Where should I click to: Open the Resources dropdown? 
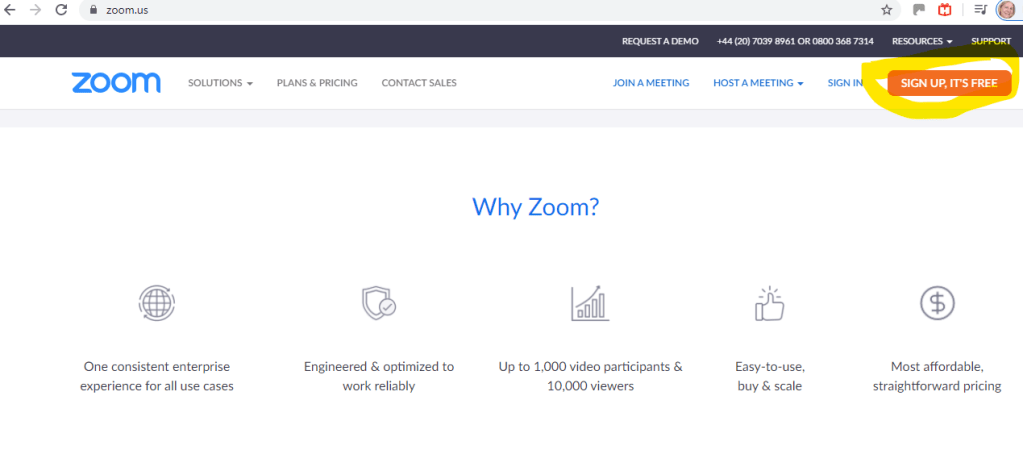tap(922, 41)
